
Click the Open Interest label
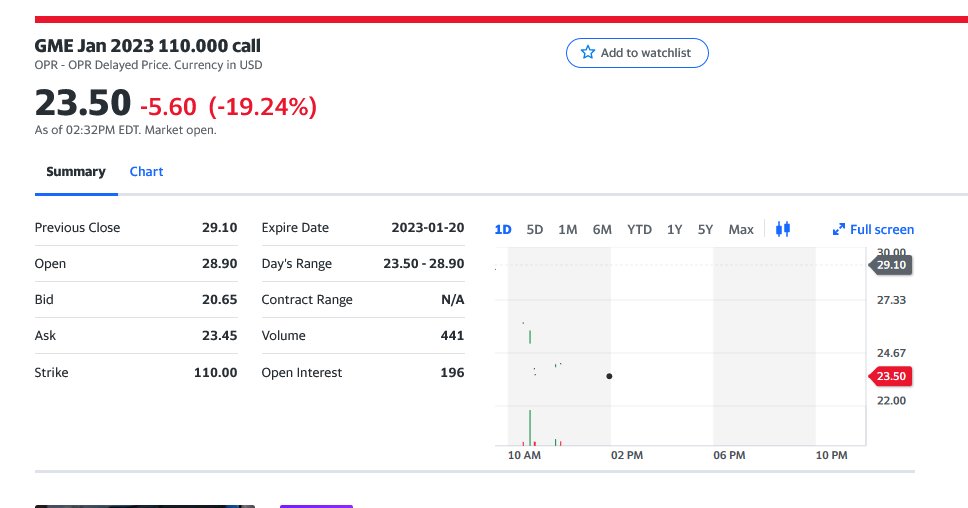pos(301,372)
